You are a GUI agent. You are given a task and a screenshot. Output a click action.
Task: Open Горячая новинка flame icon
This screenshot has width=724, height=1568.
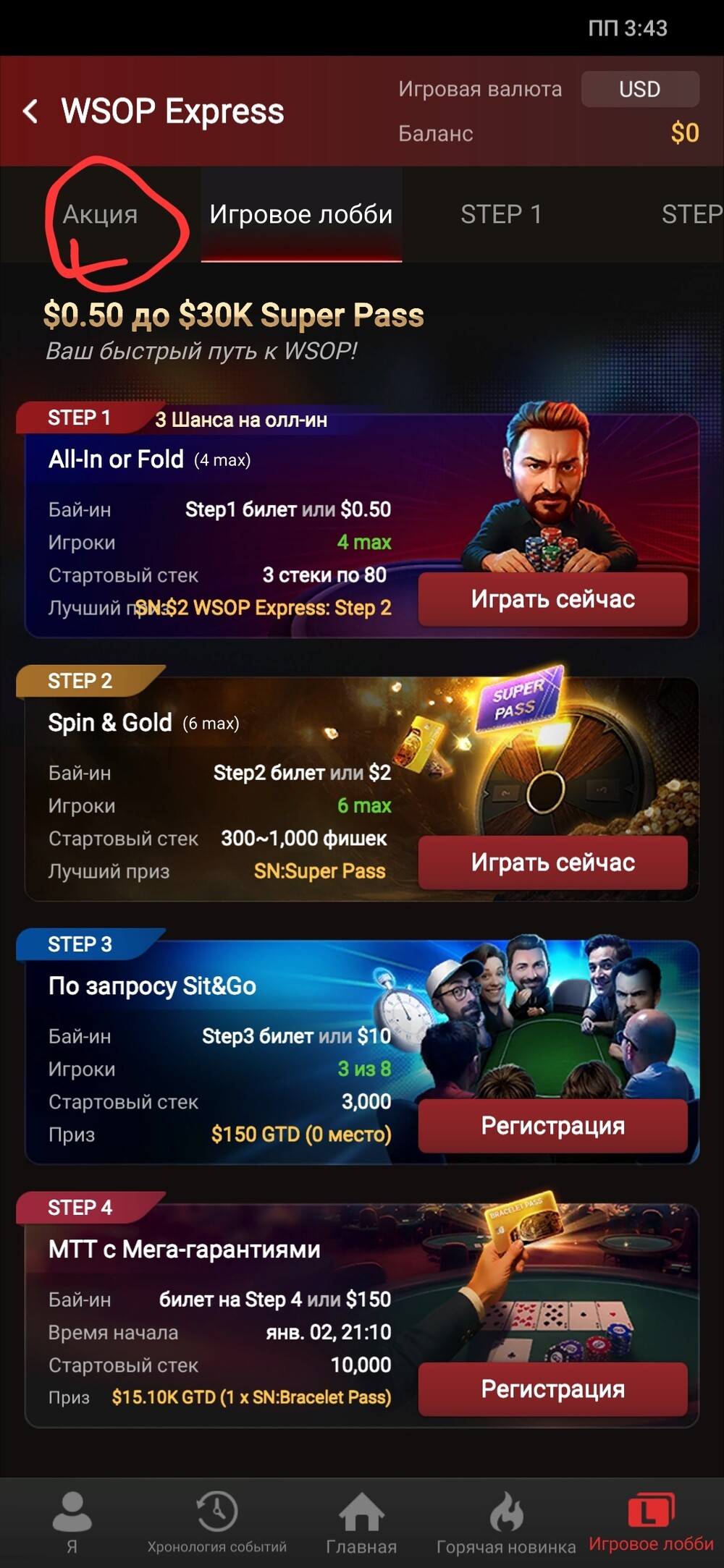coord(506,1512)
